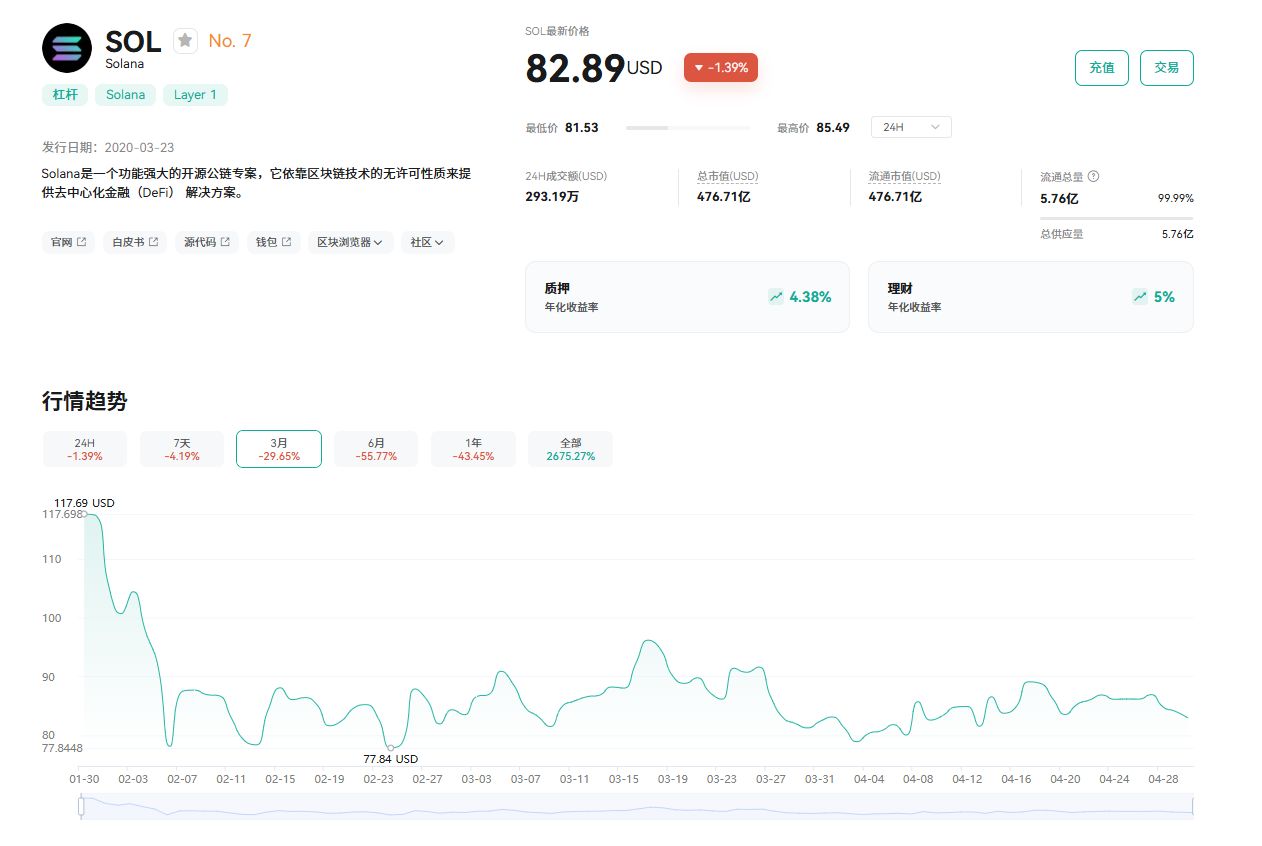The height and width of the screenshot is (846, 1262).
Task: Click the 质押 yield trend icon
Action: click(776, 297)
